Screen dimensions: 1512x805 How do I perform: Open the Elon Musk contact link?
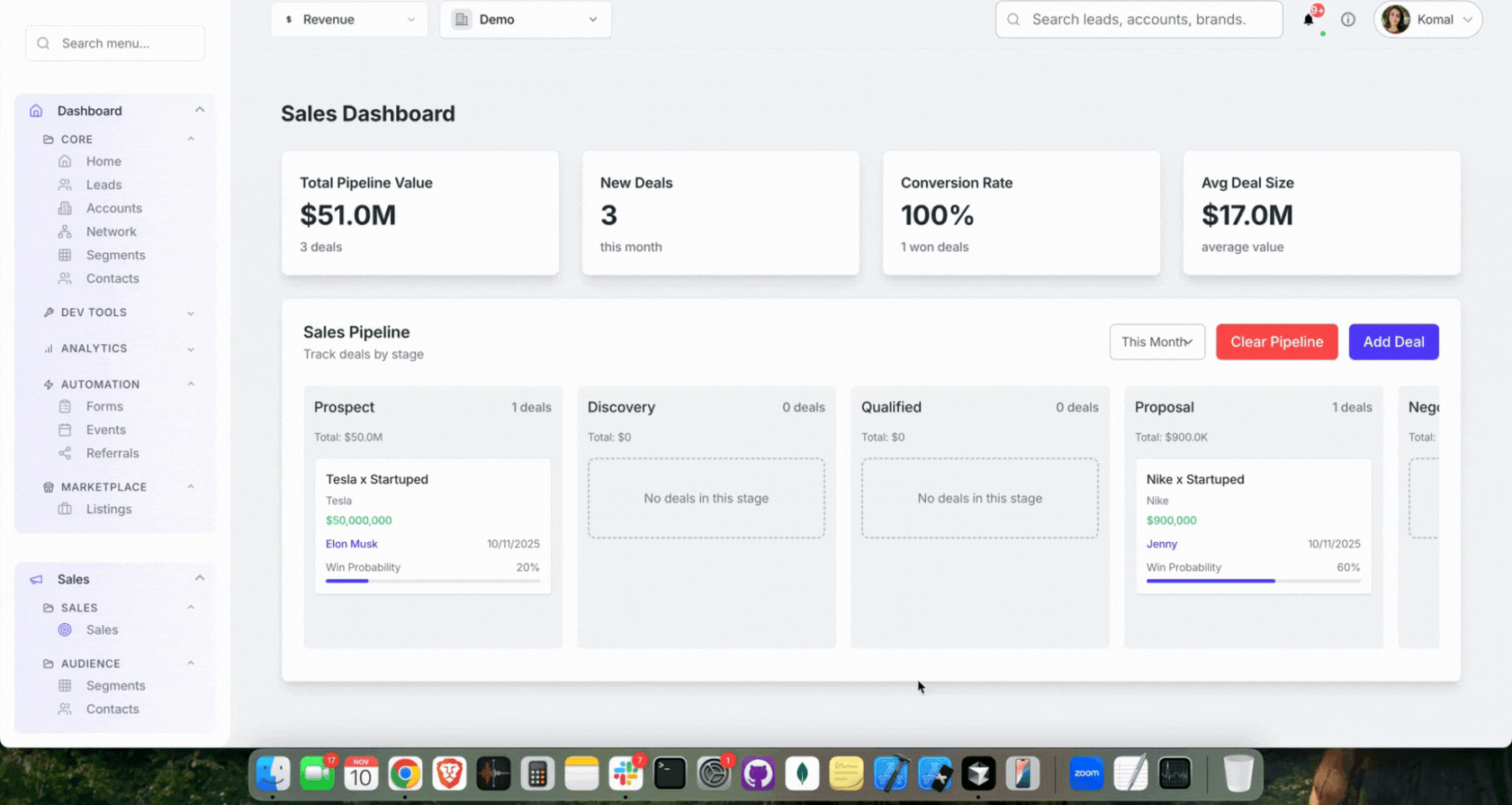click(352, 544)
